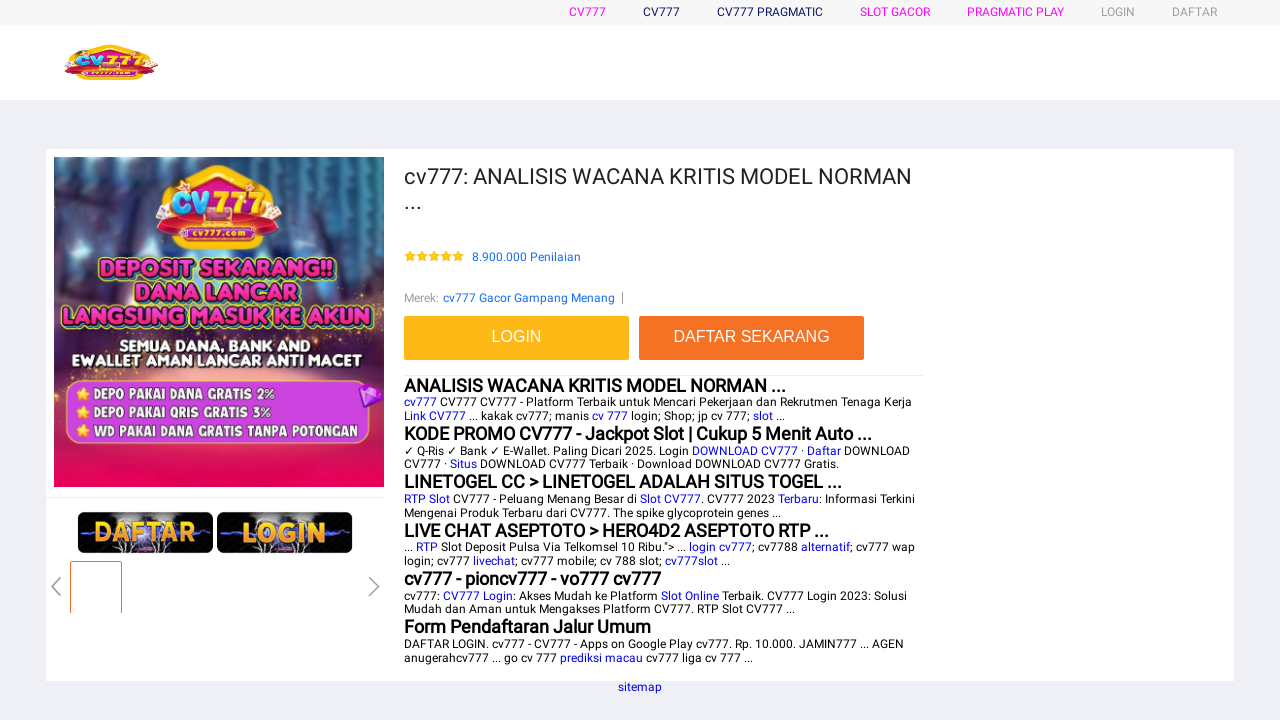Viewport: 1280px width, 720px height.
Task: Open the 'alternatif' link
Action: click(825, 547)
